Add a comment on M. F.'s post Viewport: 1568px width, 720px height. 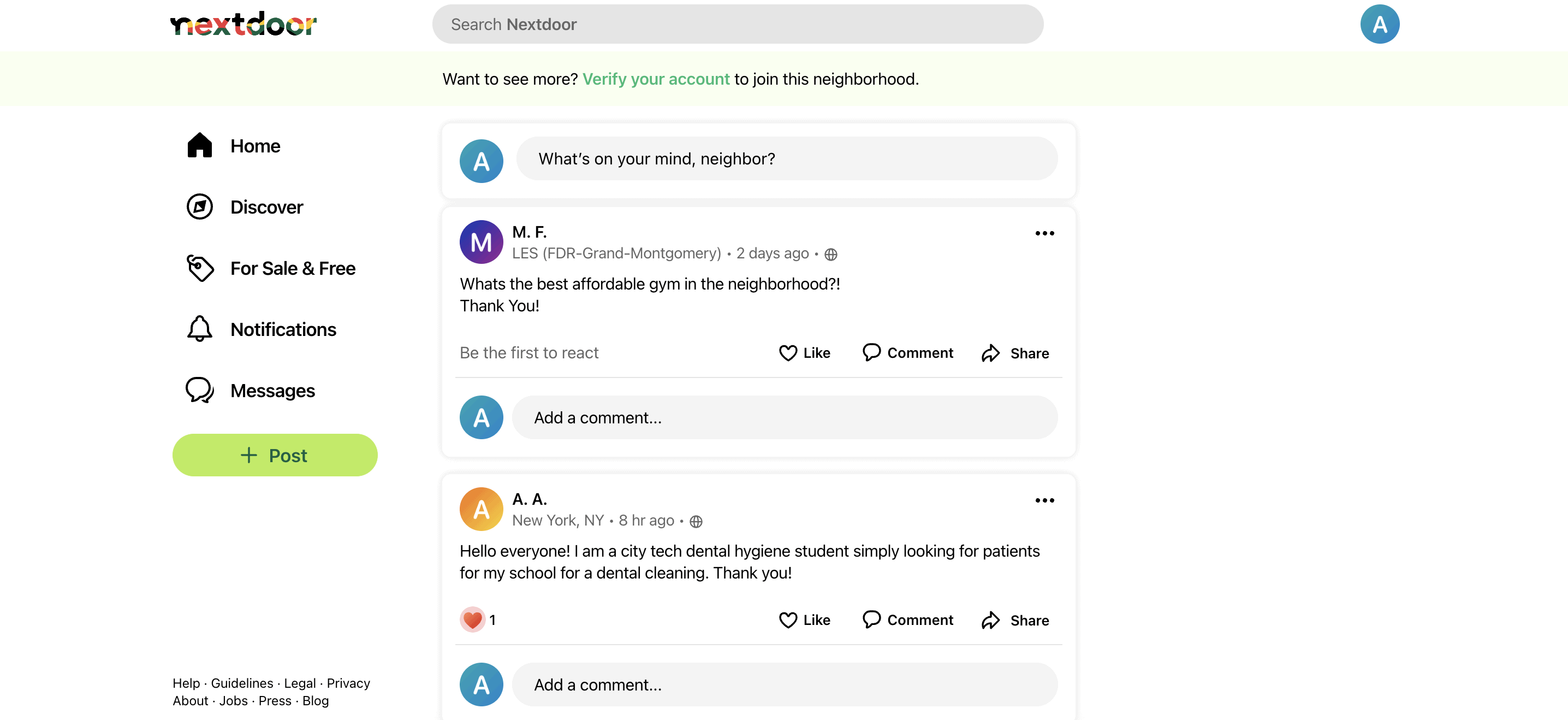click(x=784, y=418)
